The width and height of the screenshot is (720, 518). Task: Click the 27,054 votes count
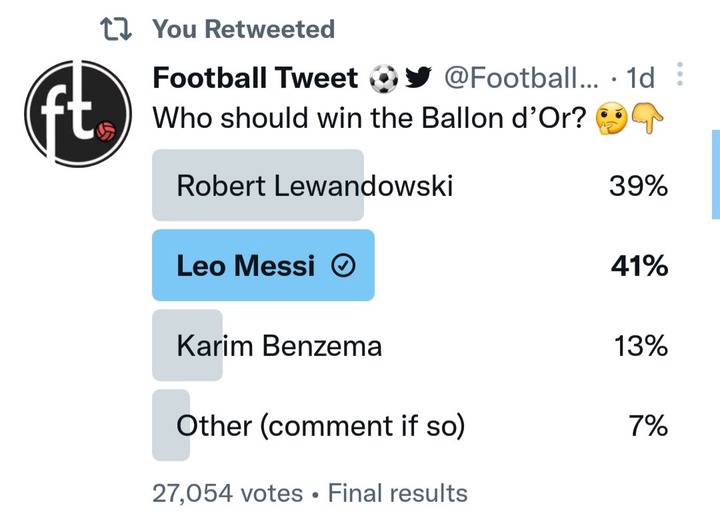(227, 493)
